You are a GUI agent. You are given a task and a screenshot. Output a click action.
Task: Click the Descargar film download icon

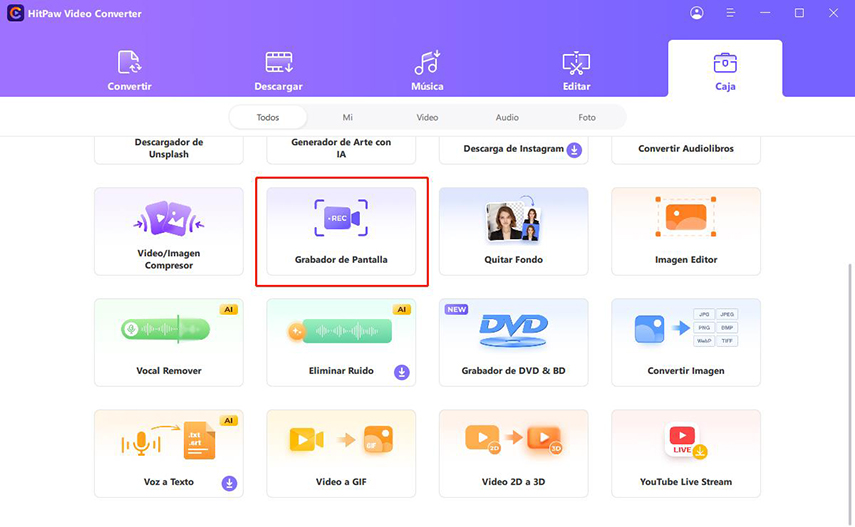coord(279,62)
